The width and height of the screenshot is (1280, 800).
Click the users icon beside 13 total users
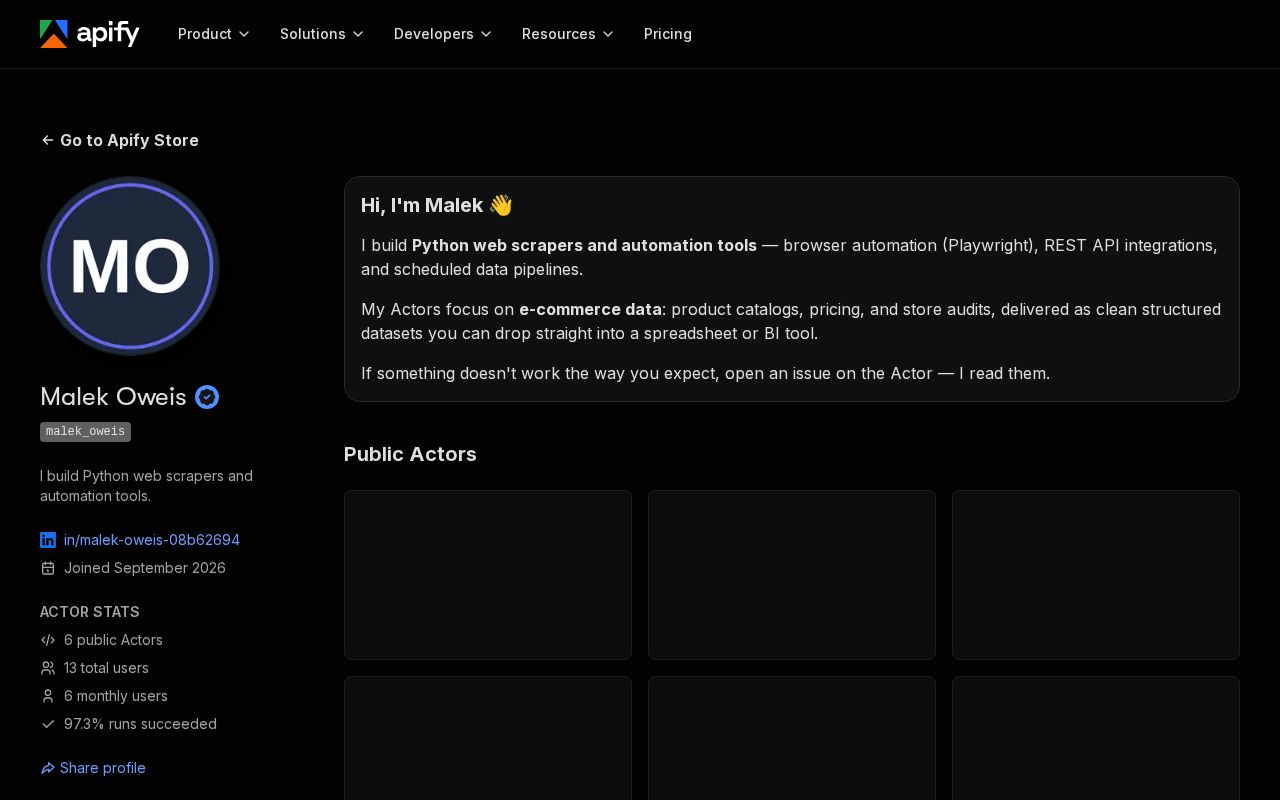coord(48,668)
